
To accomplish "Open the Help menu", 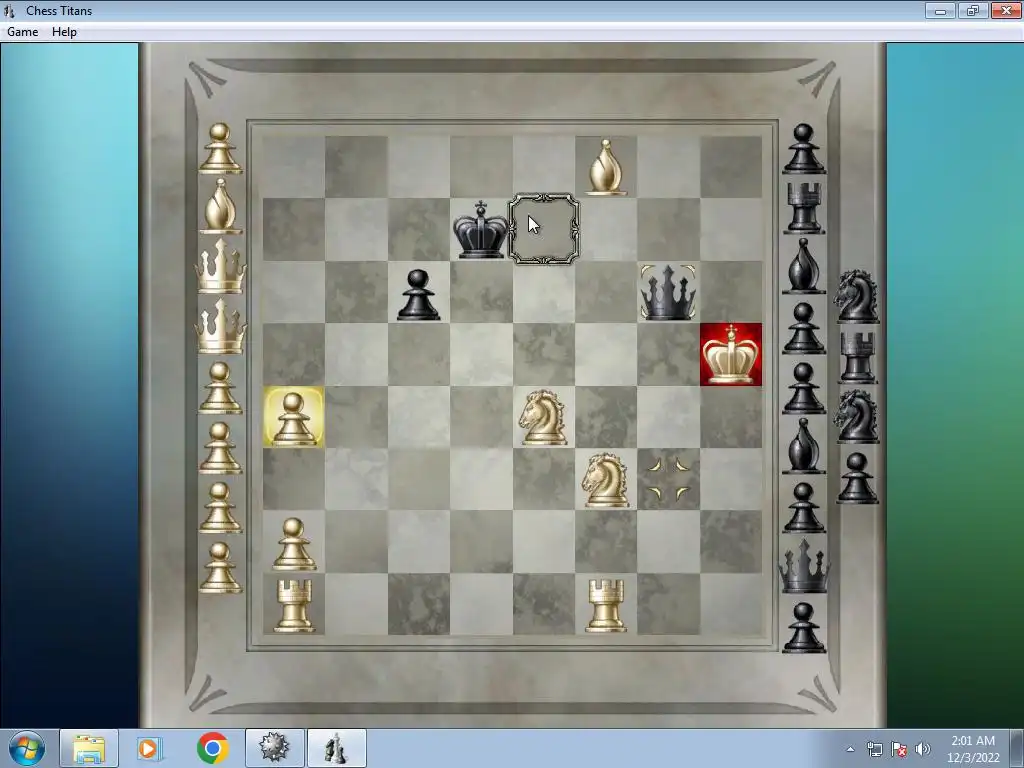I will (x=64, y=32).
